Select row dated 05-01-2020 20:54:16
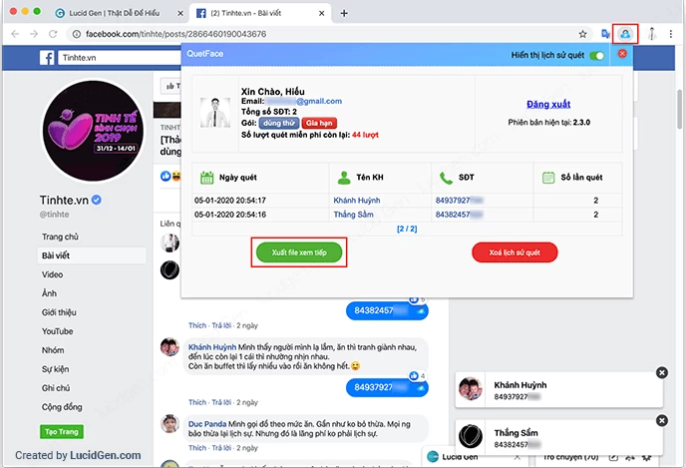The height and width of the screenshot is (468, 686). pyautogui.click(x=407, y=214)
